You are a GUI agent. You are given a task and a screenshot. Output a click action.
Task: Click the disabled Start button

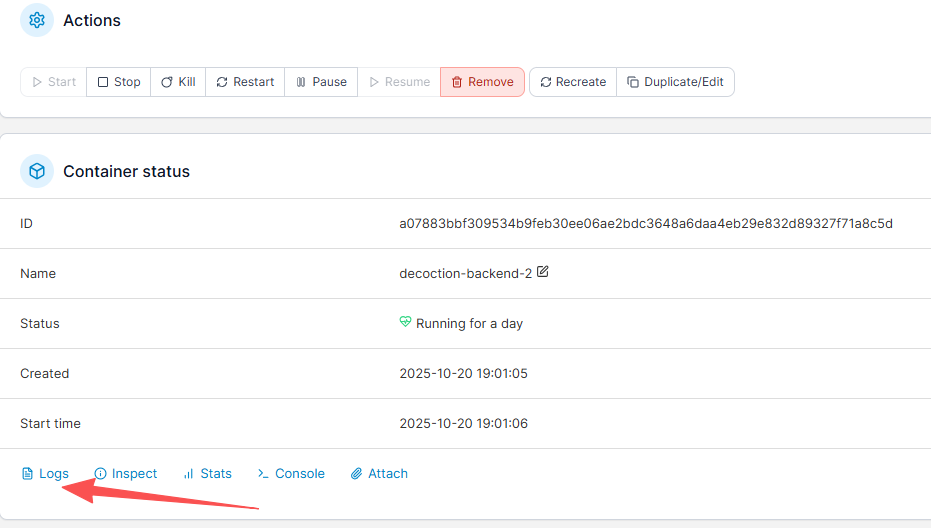click(x=54, y=82)
